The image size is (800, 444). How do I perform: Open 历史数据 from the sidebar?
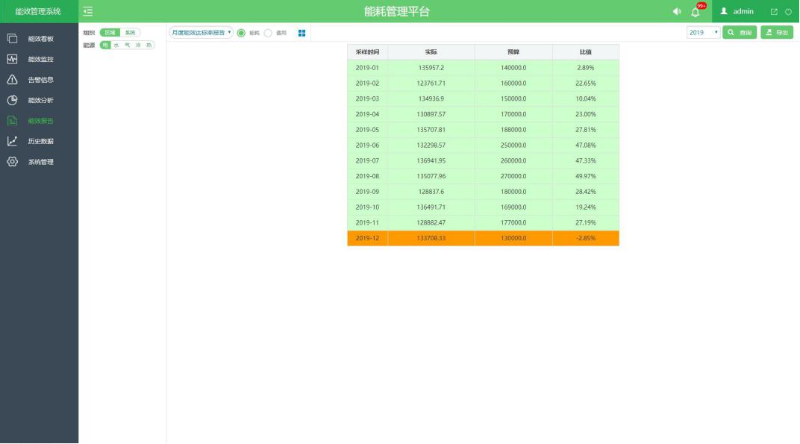[40, 141]
